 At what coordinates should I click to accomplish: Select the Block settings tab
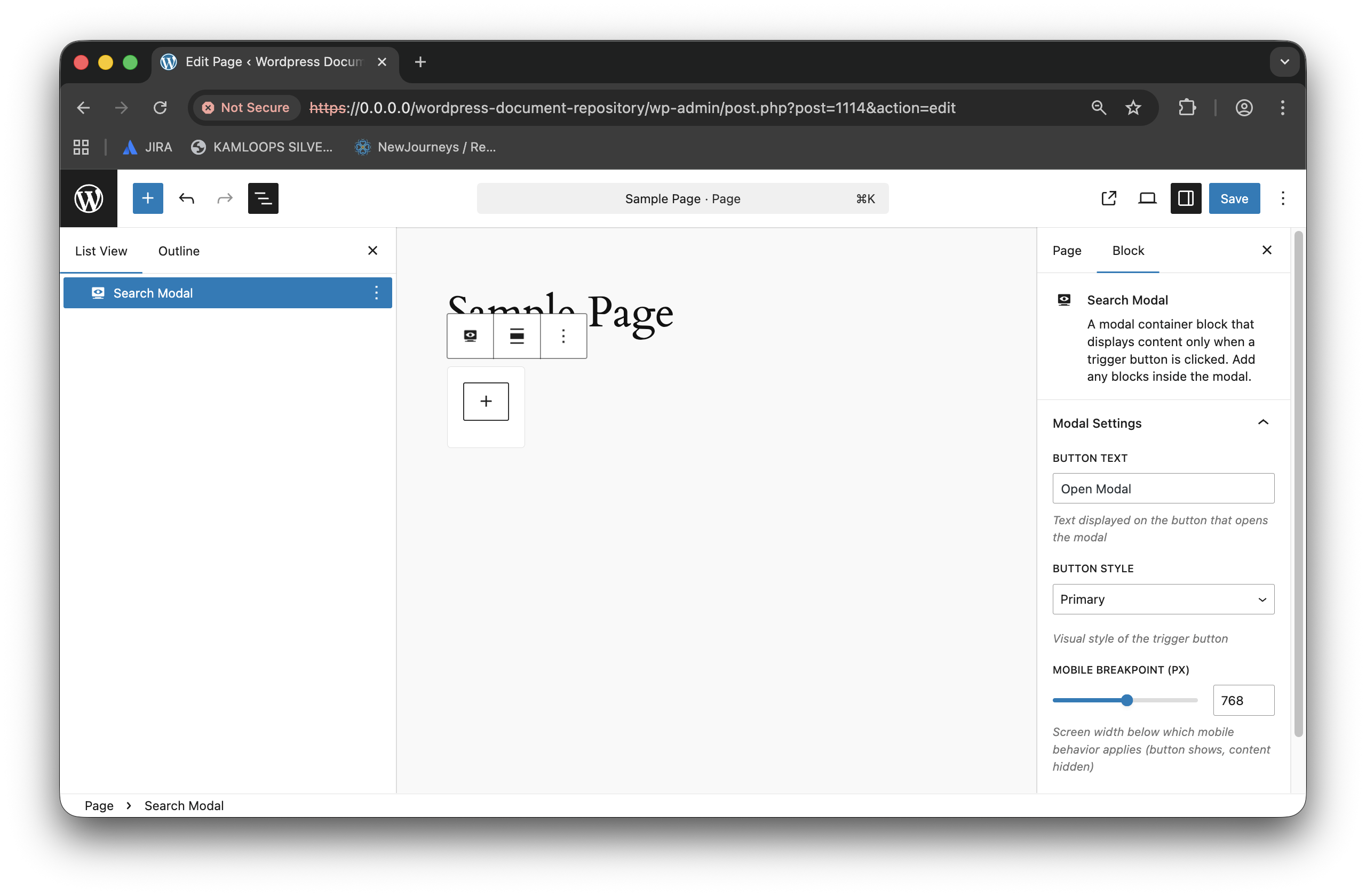tap(1128, 251)
